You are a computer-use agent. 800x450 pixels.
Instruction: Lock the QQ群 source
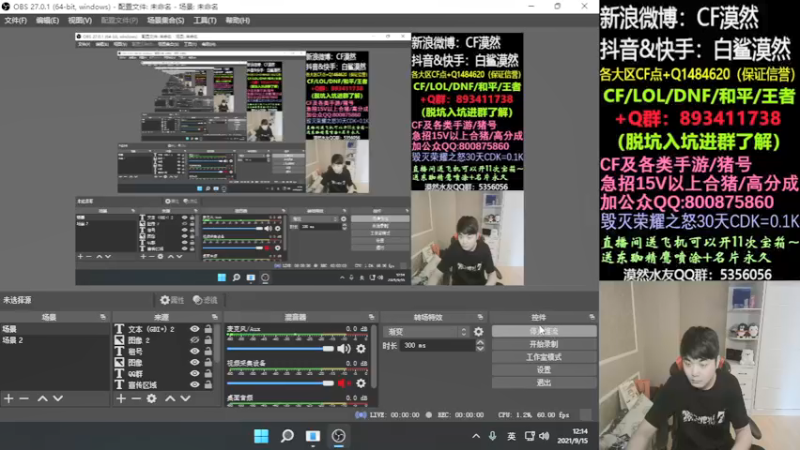coord(208,373)
